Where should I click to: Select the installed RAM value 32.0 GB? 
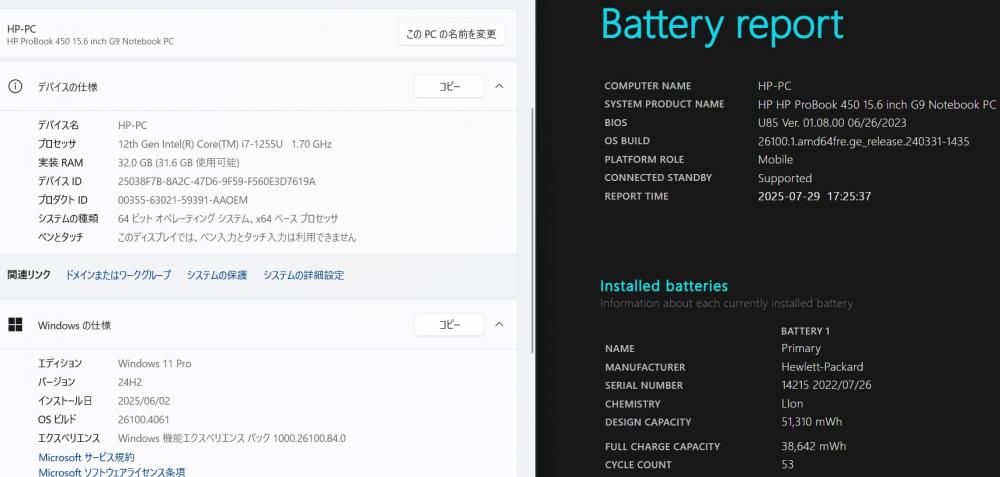(179, 163)
